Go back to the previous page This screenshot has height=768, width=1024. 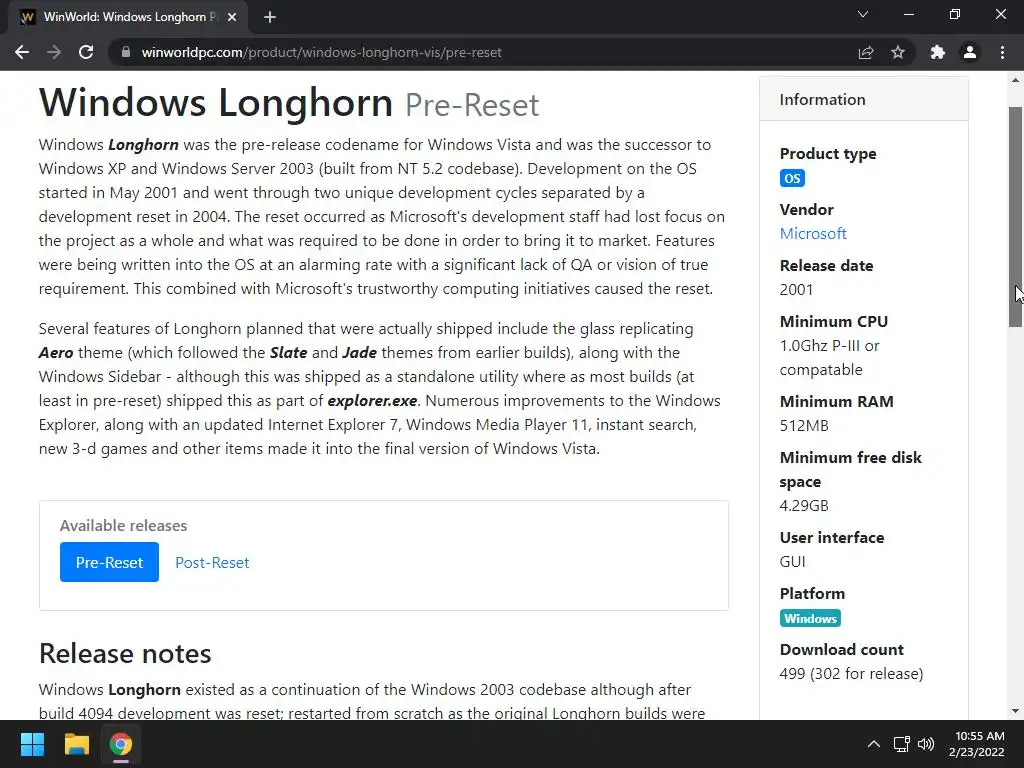[x=22, y=52]
